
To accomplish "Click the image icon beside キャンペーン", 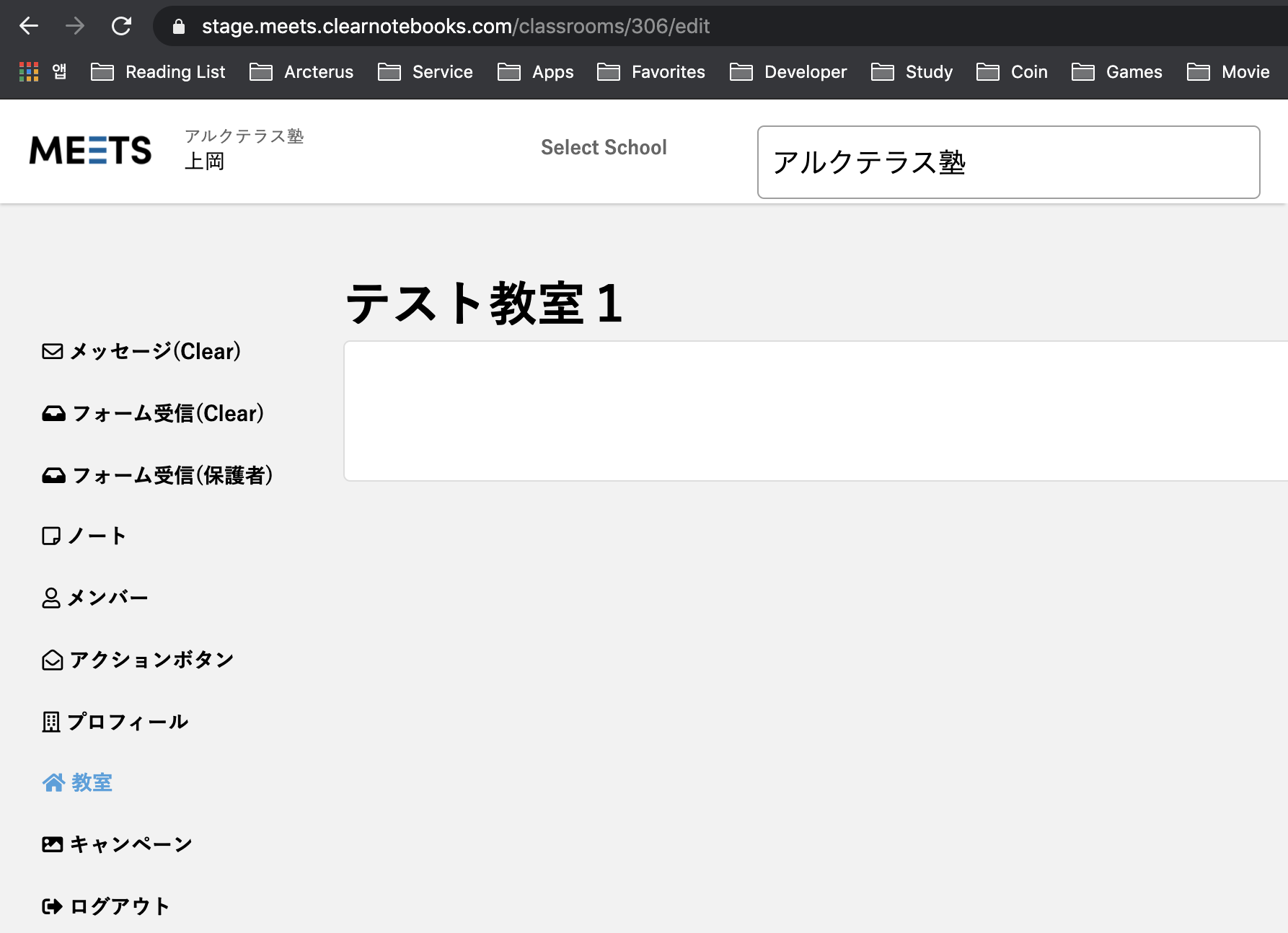I will tap(52, 845).
